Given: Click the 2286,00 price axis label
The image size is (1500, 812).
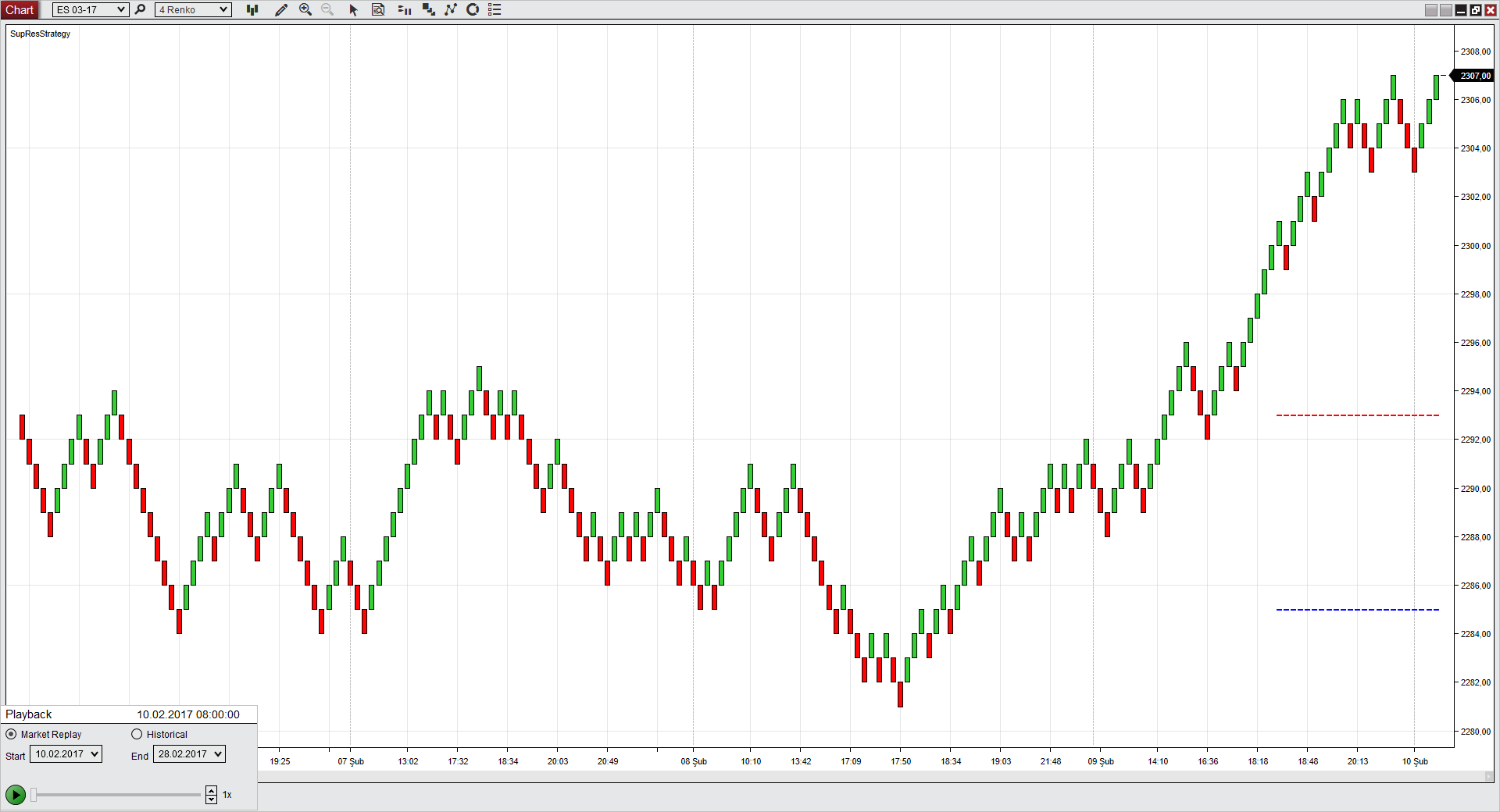Looking at the screenshot, I should click(x=1476, y=586).
